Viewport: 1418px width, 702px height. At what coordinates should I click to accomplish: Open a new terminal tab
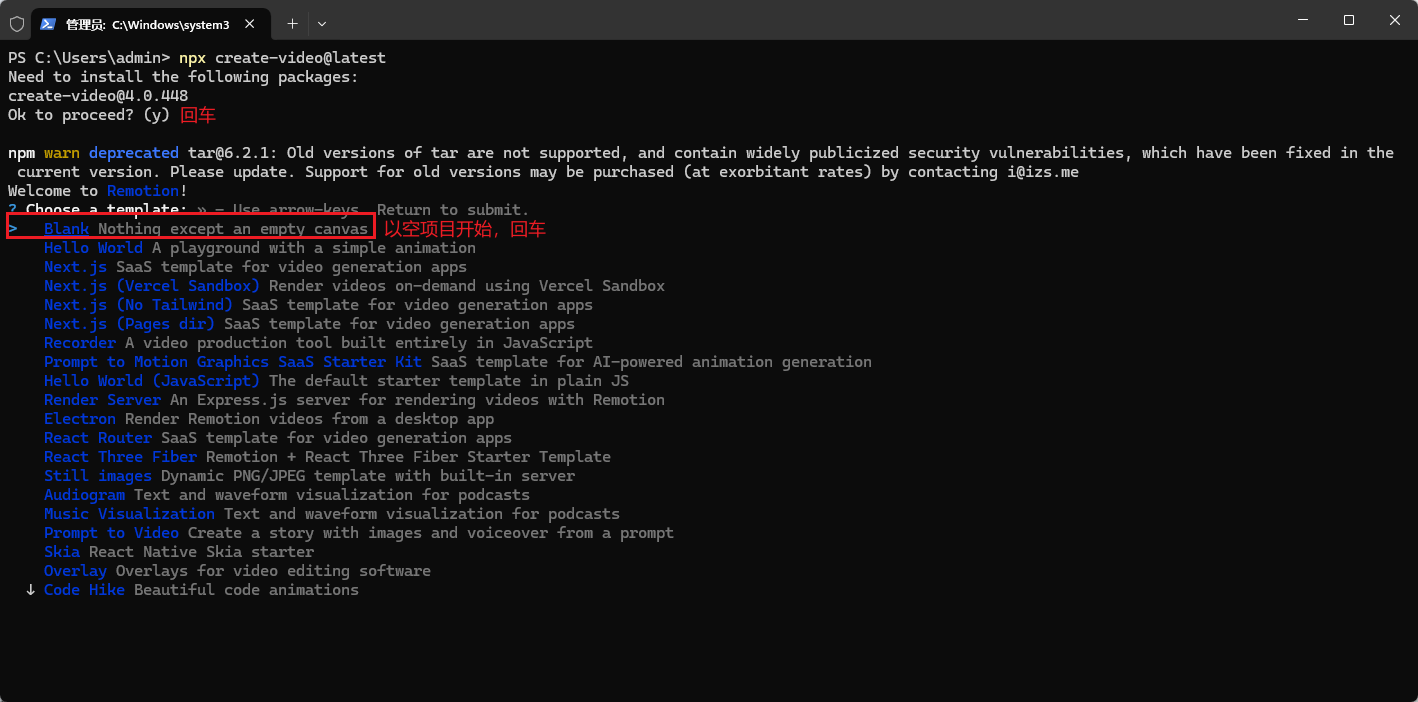(292, 23)
